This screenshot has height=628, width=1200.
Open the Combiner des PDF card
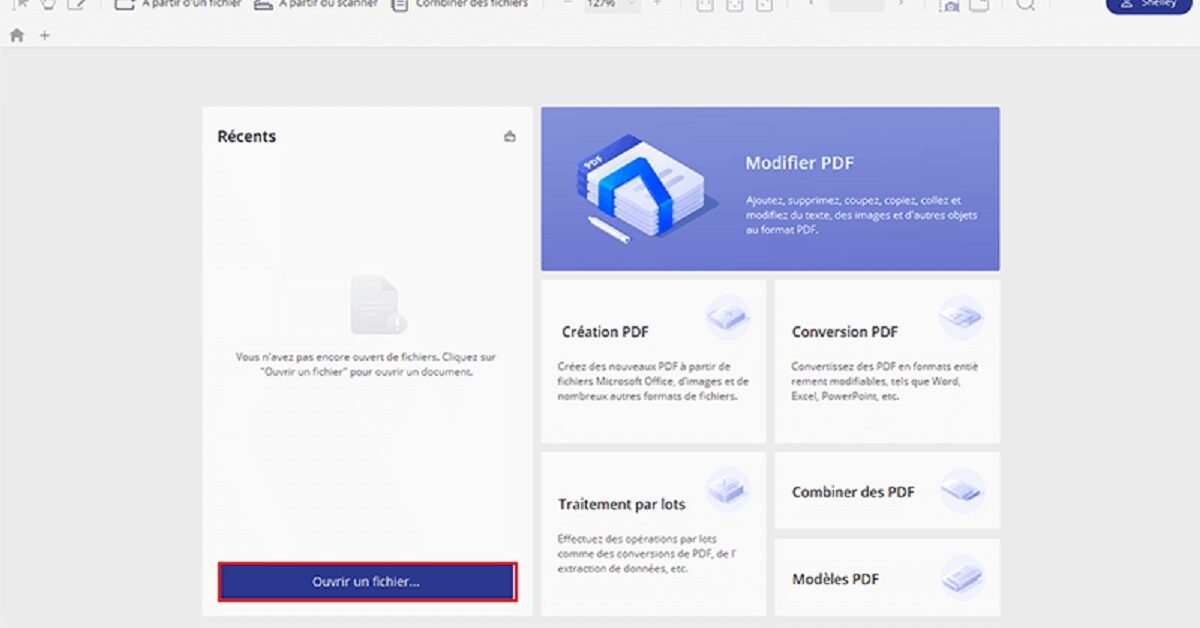pyautogui.click(x=887, y=490)
